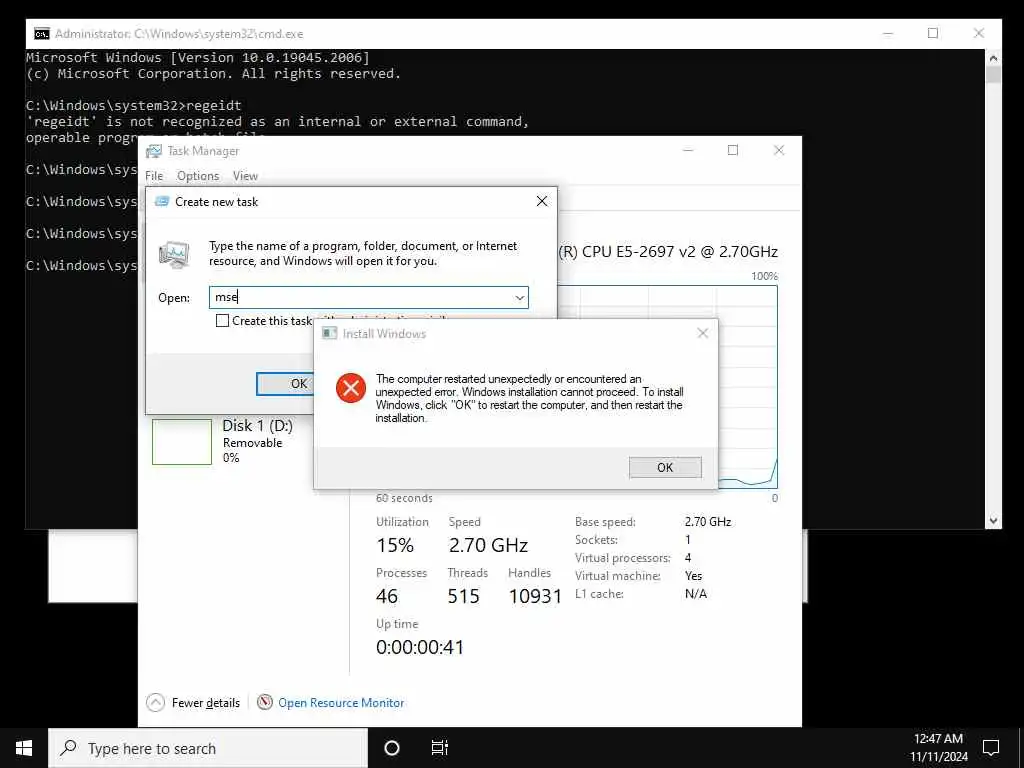Viewport: 1024px width, 768px height.
Task: Close the Install Windows error dialog
Action: click(x=703, y=333)
